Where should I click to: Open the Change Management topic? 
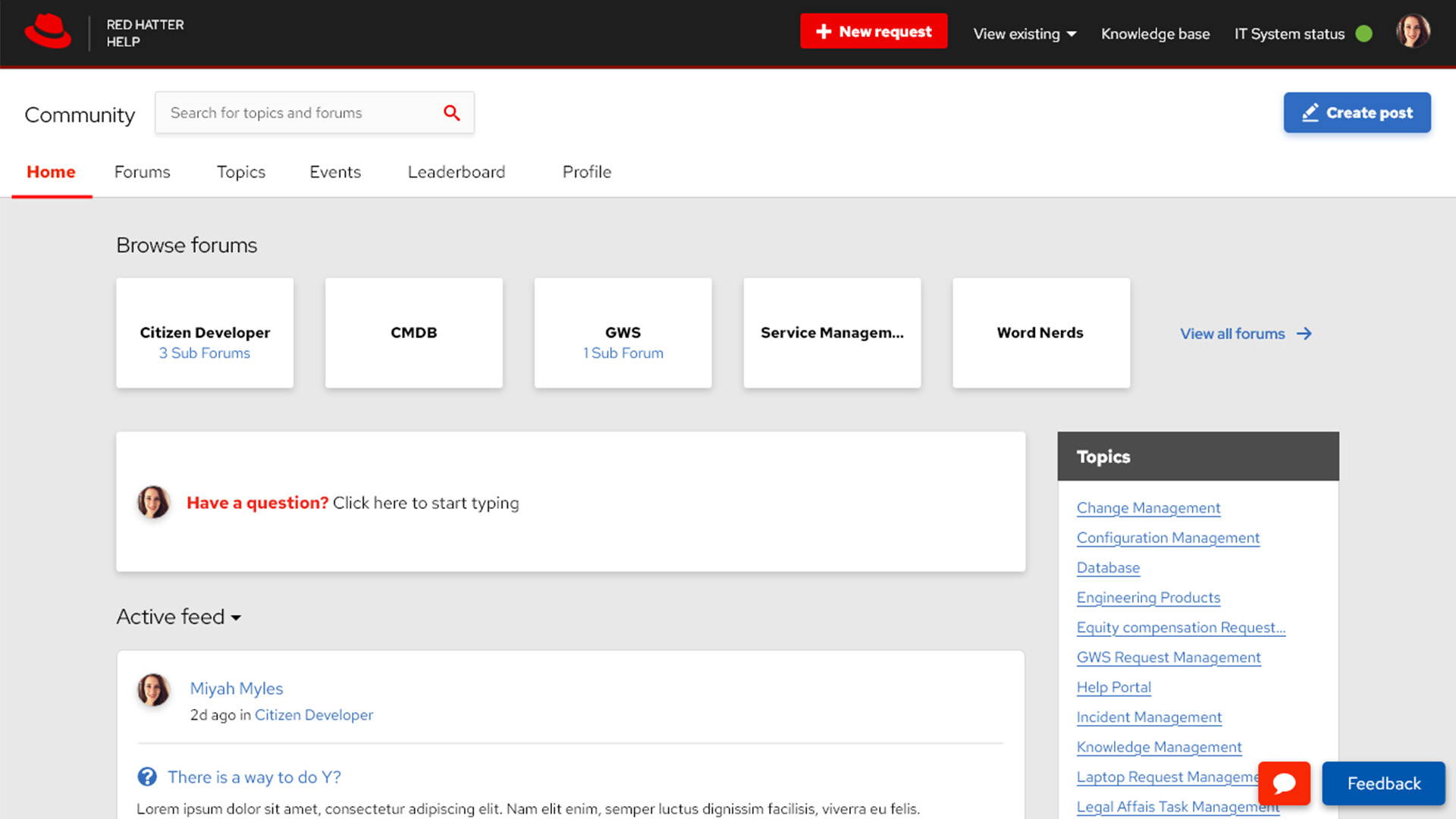click(x=1148, y=508)
